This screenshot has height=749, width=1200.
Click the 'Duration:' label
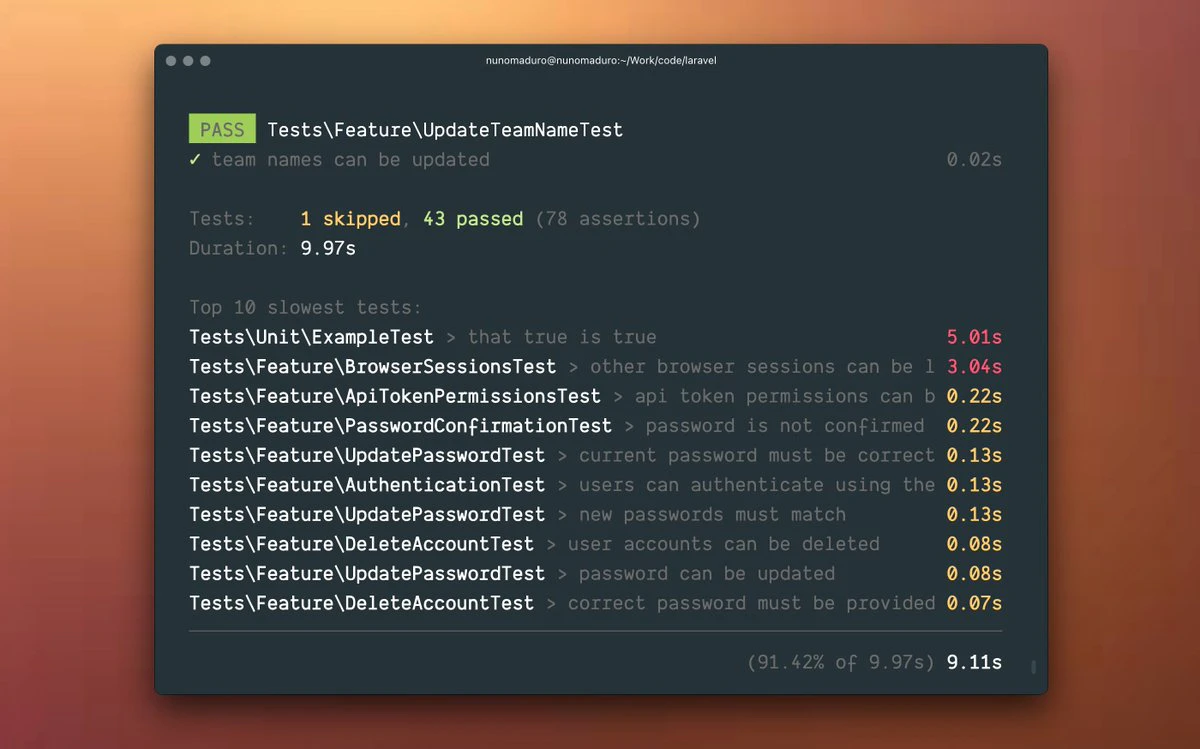coord(239,248)
